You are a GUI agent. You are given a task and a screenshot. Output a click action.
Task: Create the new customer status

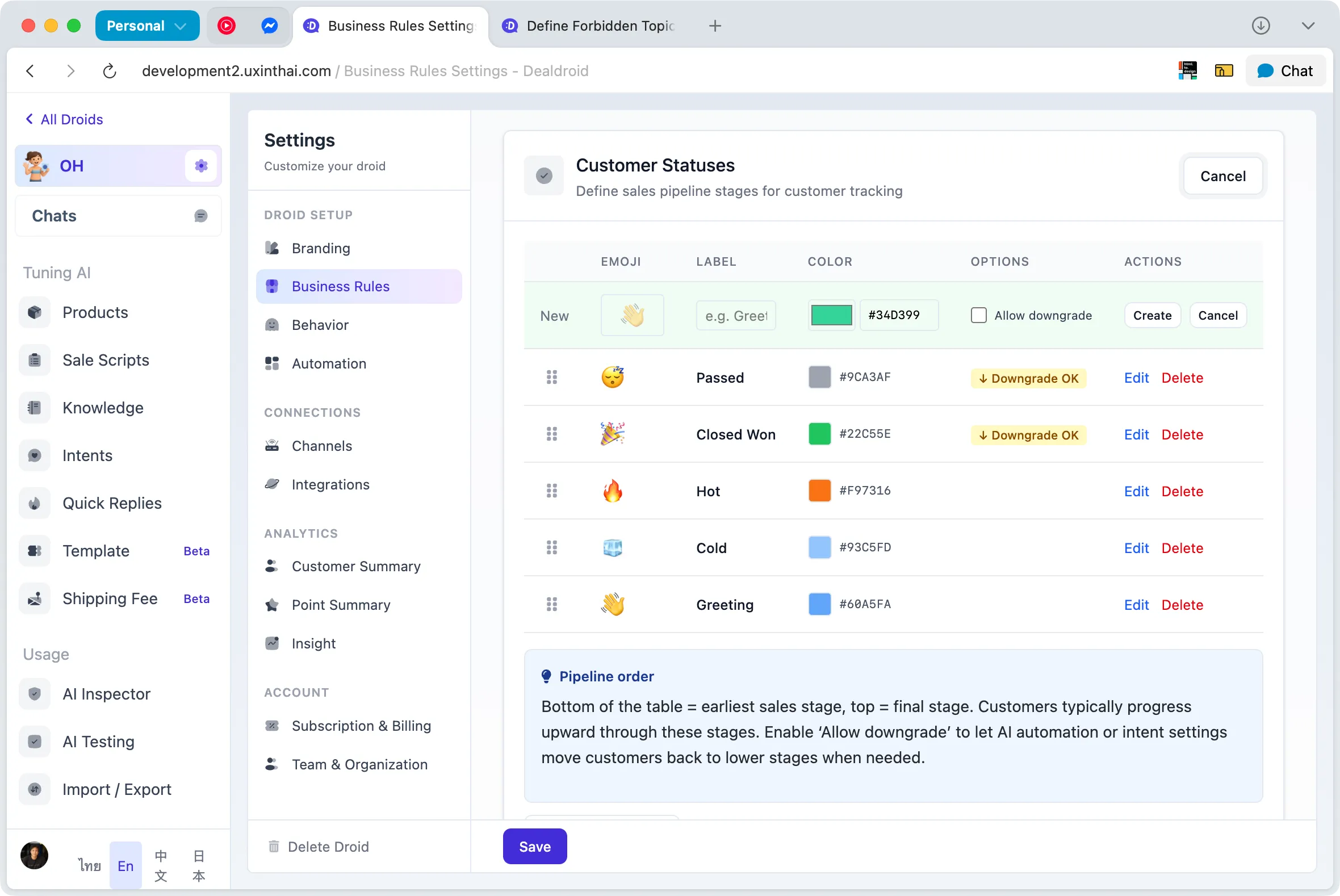point(1151,315)
